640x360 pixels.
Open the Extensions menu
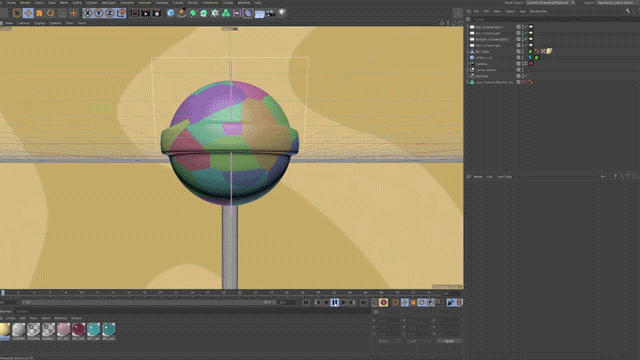[x=211, y=2]
